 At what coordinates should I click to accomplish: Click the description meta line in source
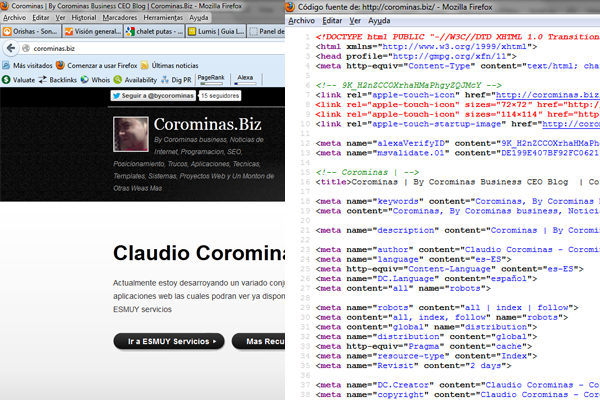point(458,230)
